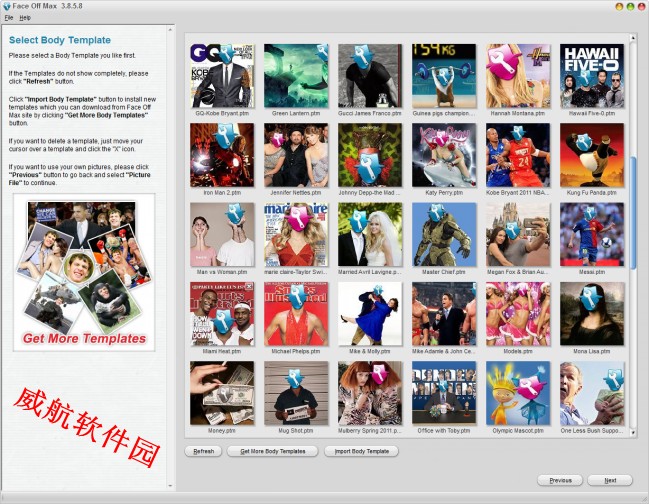Pick the Mike & Molly template

[370, 314]
